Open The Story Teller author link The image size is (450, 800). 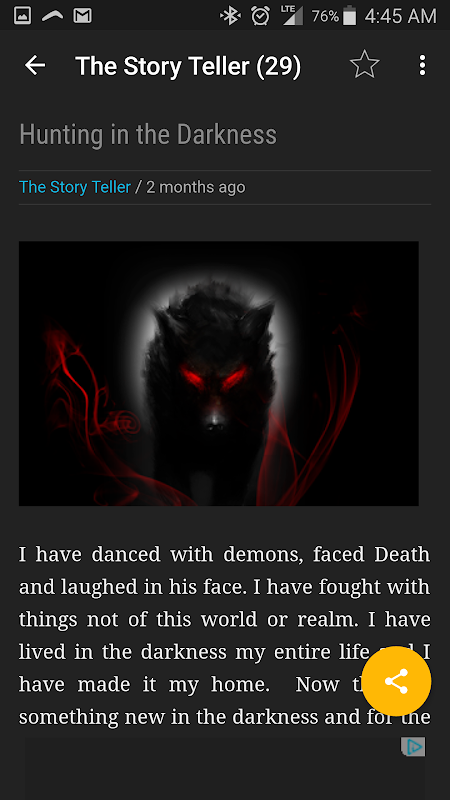75,187
